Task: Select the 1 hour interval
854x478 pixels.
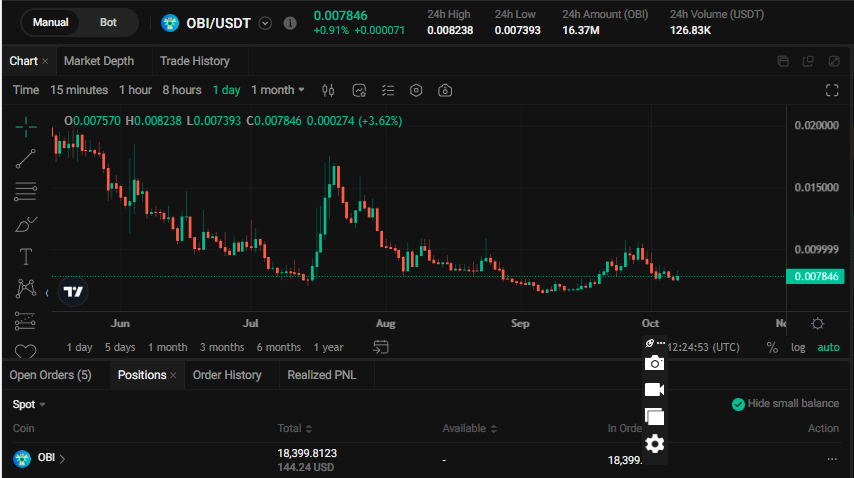Action: pyautogui.click(x=136, y=90)
